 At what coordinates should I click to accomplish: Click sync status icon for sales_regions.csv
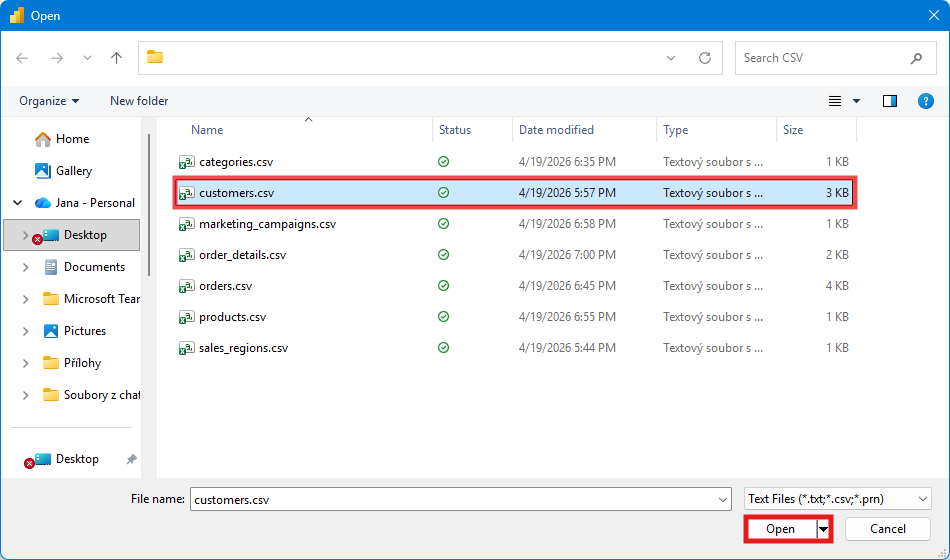coord(443,347)
